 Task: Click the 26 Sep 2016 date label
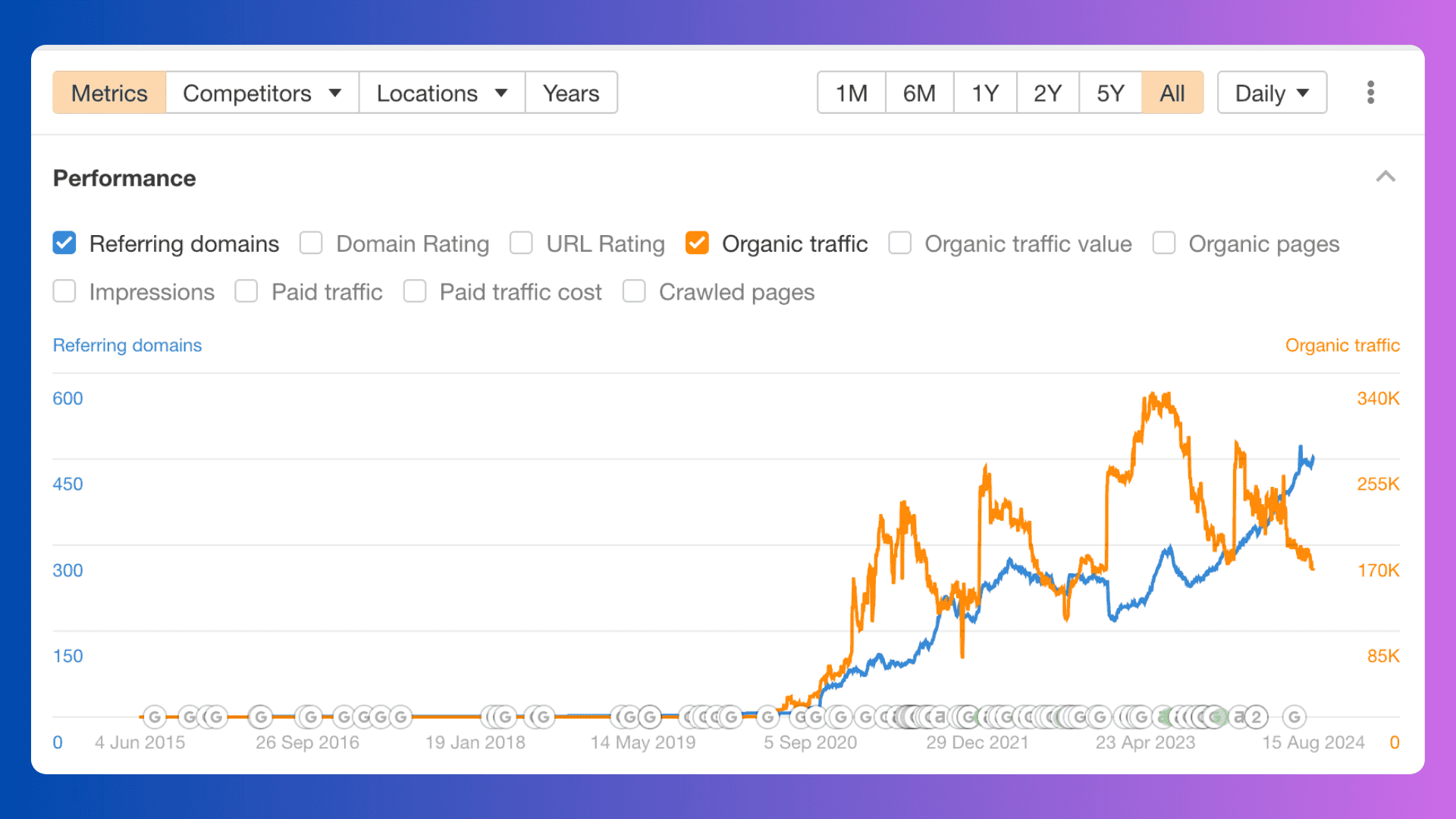pos(307,742)
